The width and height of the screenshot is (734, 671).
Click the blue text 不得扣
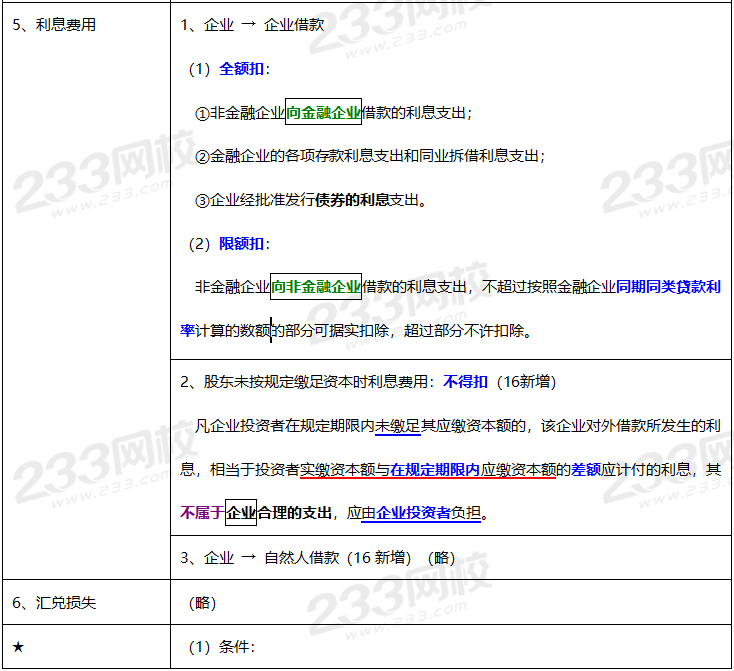[466, 382]
